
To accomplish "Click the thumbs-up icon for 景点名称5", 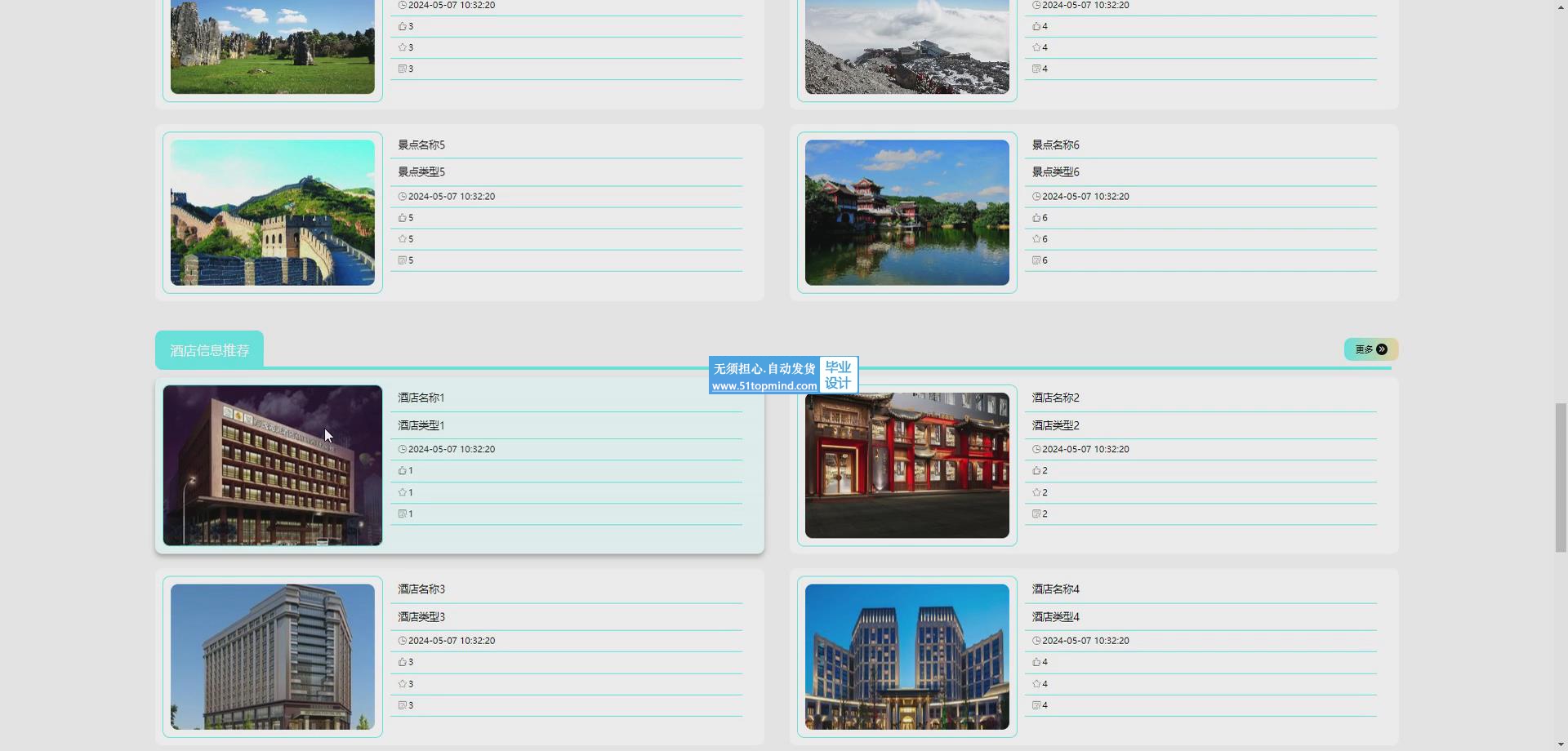I will 402,218.
